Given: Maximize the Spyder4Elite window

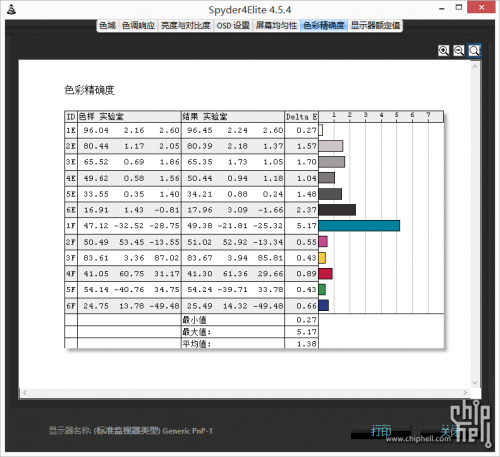Looking at the screenshot, I should pos(459,8).
